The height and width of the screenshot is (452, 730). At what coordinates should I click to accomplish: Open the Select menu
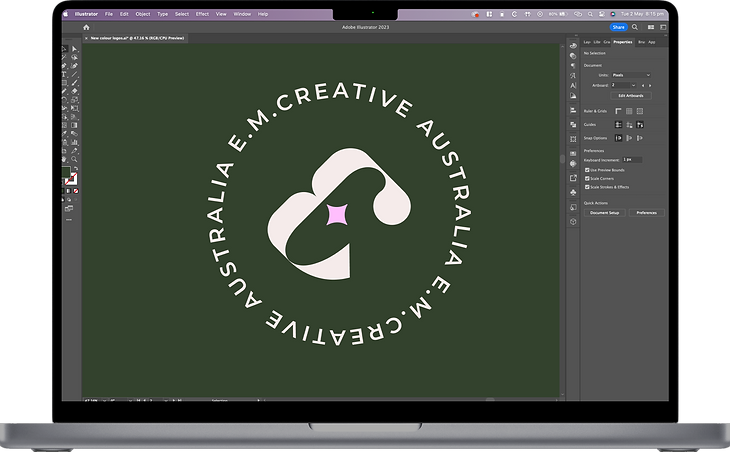point(182,14)
